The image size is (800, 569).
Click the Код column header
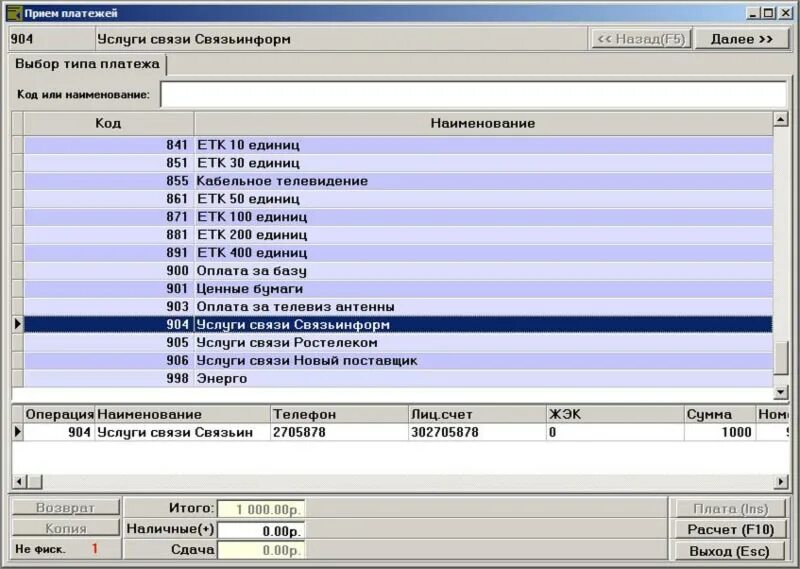(109, 123)
